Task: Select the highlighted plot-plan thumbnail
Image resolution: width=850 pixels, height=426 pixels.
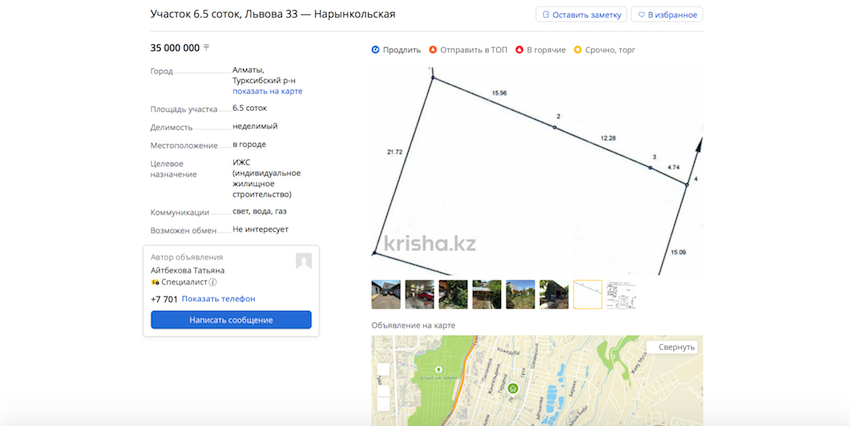Action: click(x=587, y=294)
